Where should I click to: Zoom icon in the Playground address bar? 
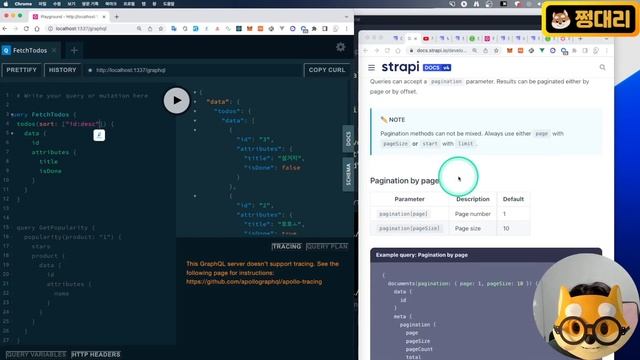(139, 29)
